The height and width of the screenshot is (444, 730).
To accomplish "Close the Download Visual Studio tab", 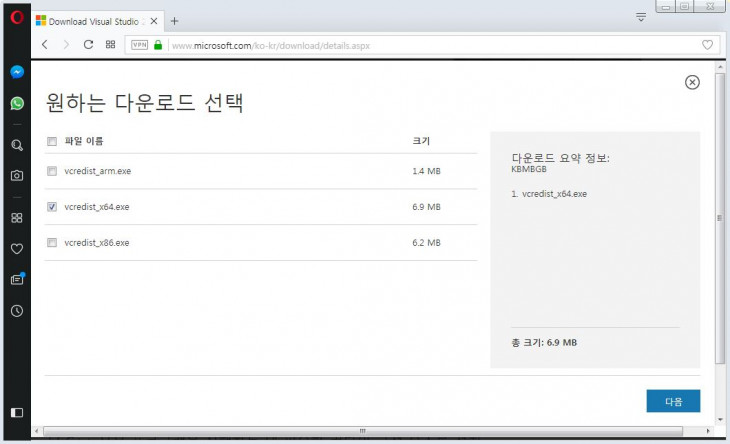I will click(154, 21).
